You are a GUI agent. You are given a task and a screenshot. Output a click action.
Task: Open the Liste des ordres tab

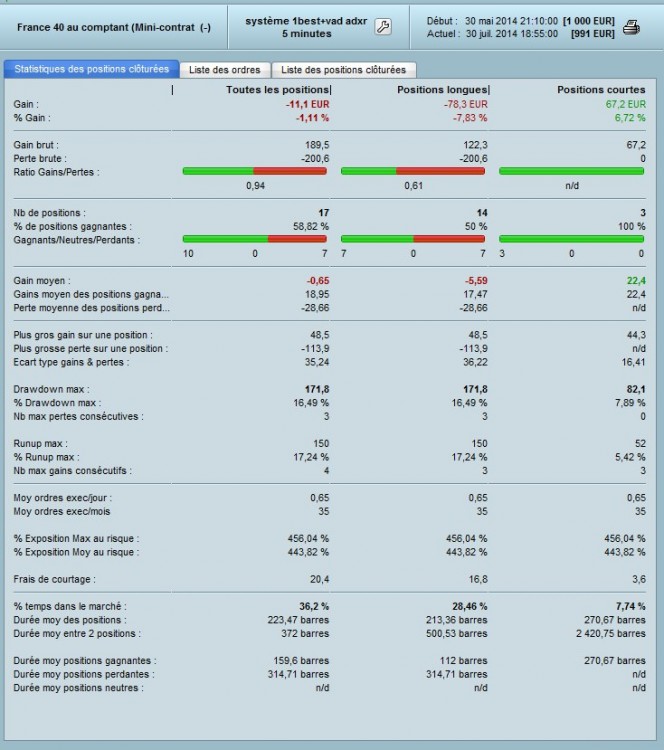[x=225, y=70]
